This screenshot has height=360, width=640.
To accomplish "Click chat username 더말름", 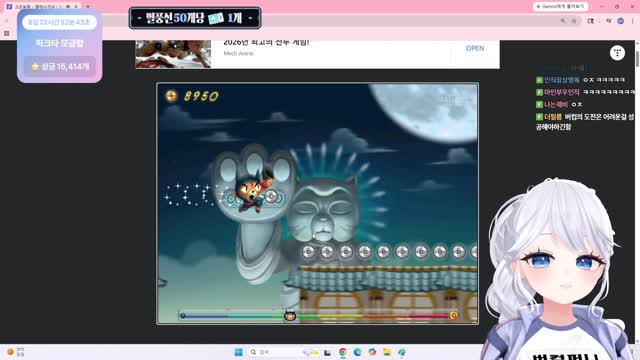I will coord(553,117).
